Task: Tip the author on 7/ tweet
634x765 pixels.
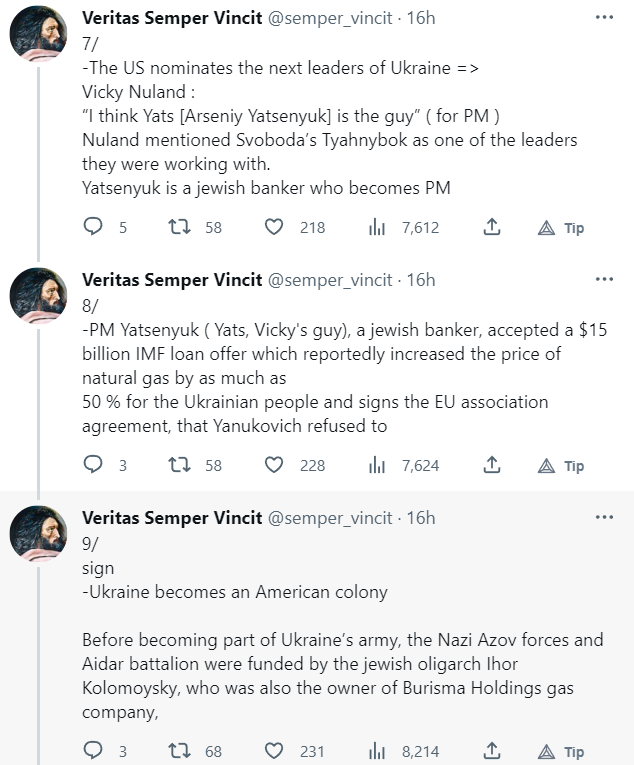Action: pos(560,228)
